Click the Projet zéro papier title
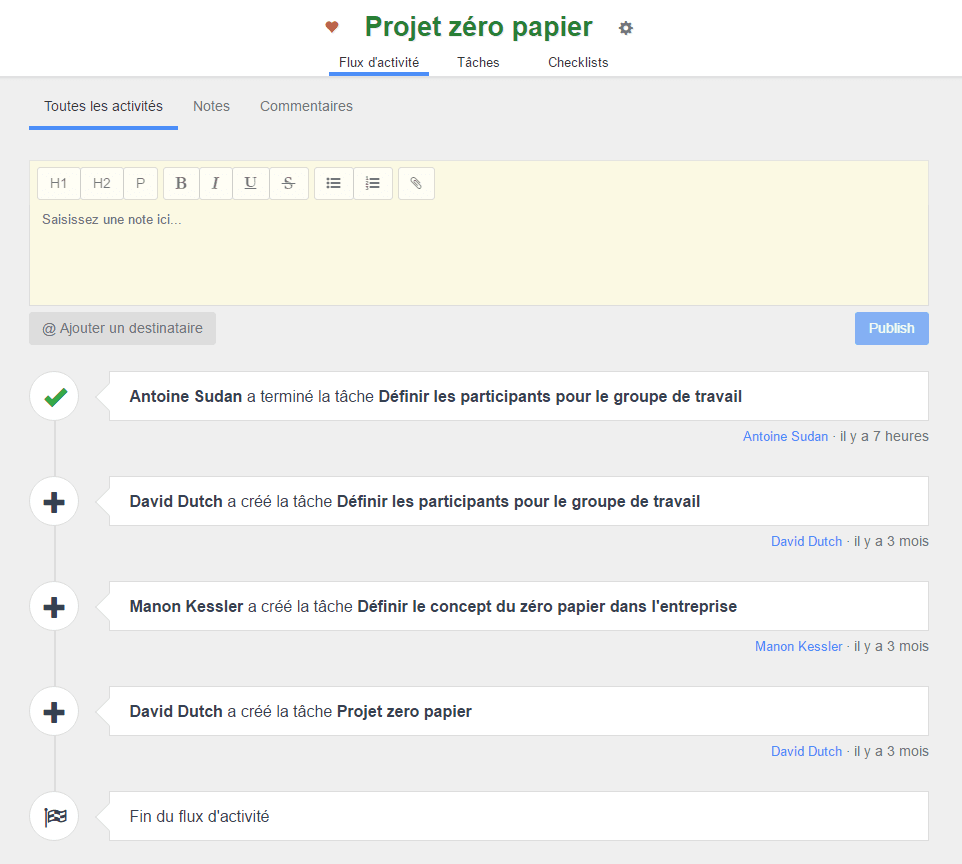The image size is (962, 864). coord(479,27)
